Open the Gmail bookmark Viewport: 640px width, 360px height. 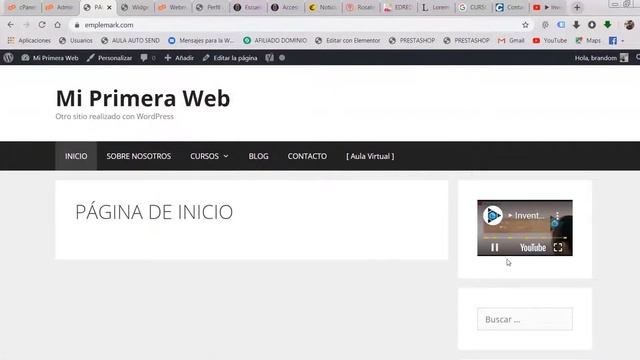coord(511,40)
